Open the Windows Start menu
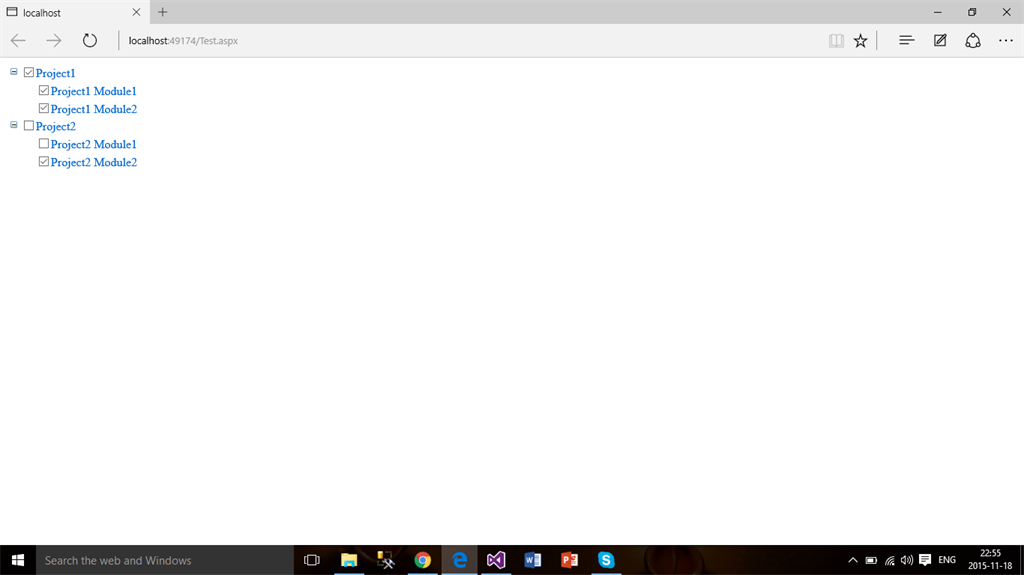Screen dimensions: 1024x575 click(x=18, y=560)
